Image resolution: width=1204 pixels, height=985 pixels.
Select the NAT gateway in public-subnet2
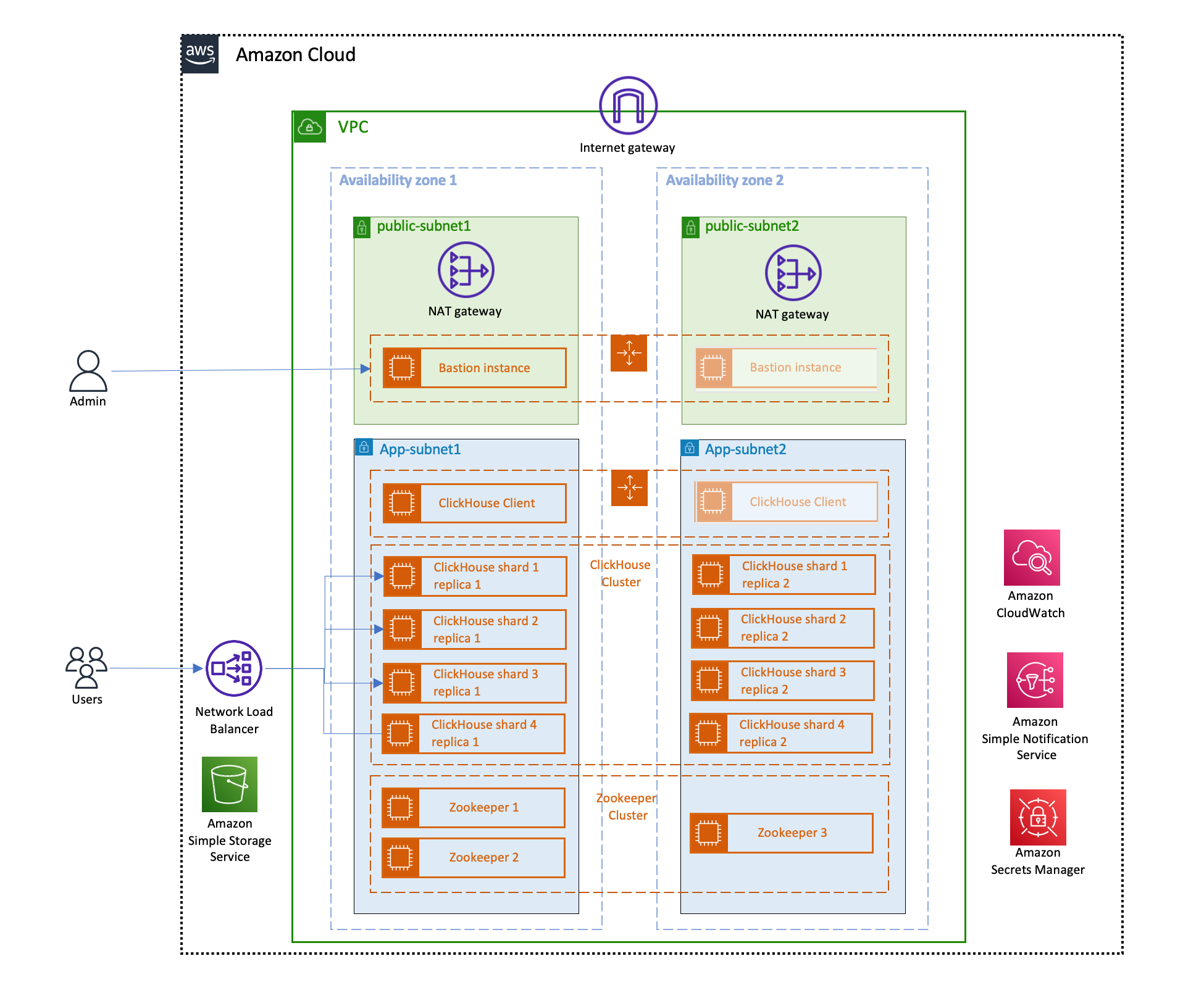[793, 273]
